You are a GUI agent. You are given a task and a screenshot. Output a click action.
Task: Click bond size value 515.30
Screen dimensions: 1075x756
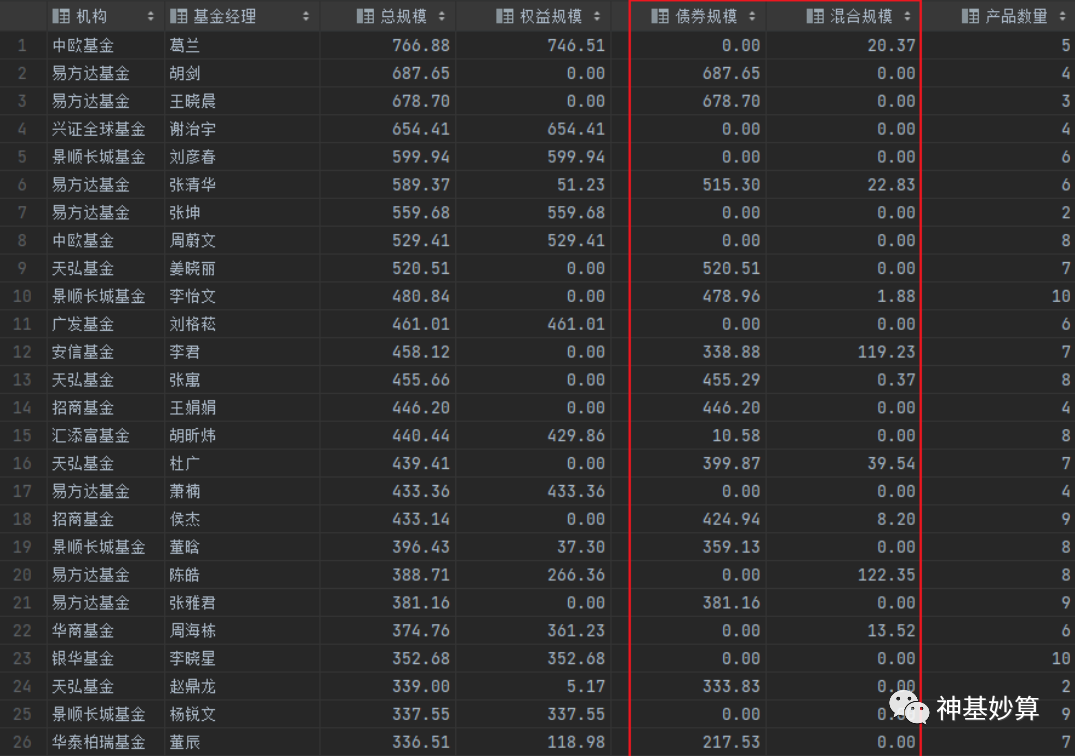pos(732,185)
